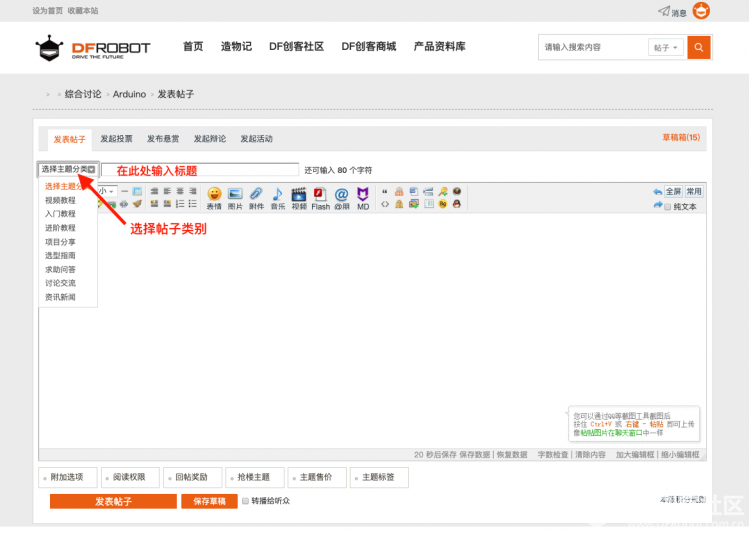Toggle the 纯文本 plain text checkbox
Screen dimensions: 749x533
click(x=668, y=207)
